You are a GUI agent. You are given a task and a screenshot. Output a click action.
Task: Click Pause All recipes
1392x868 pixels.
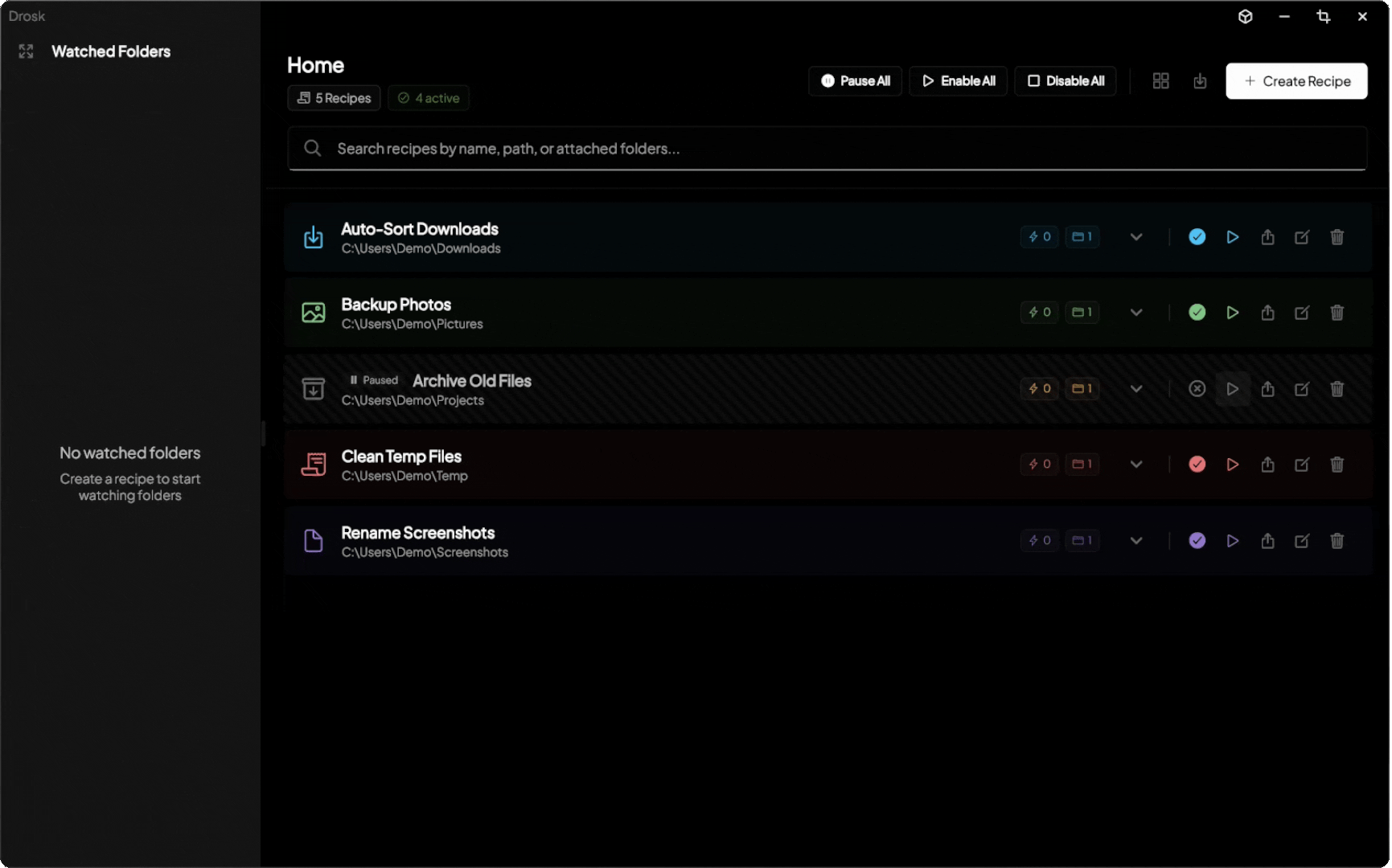point(855,80)
